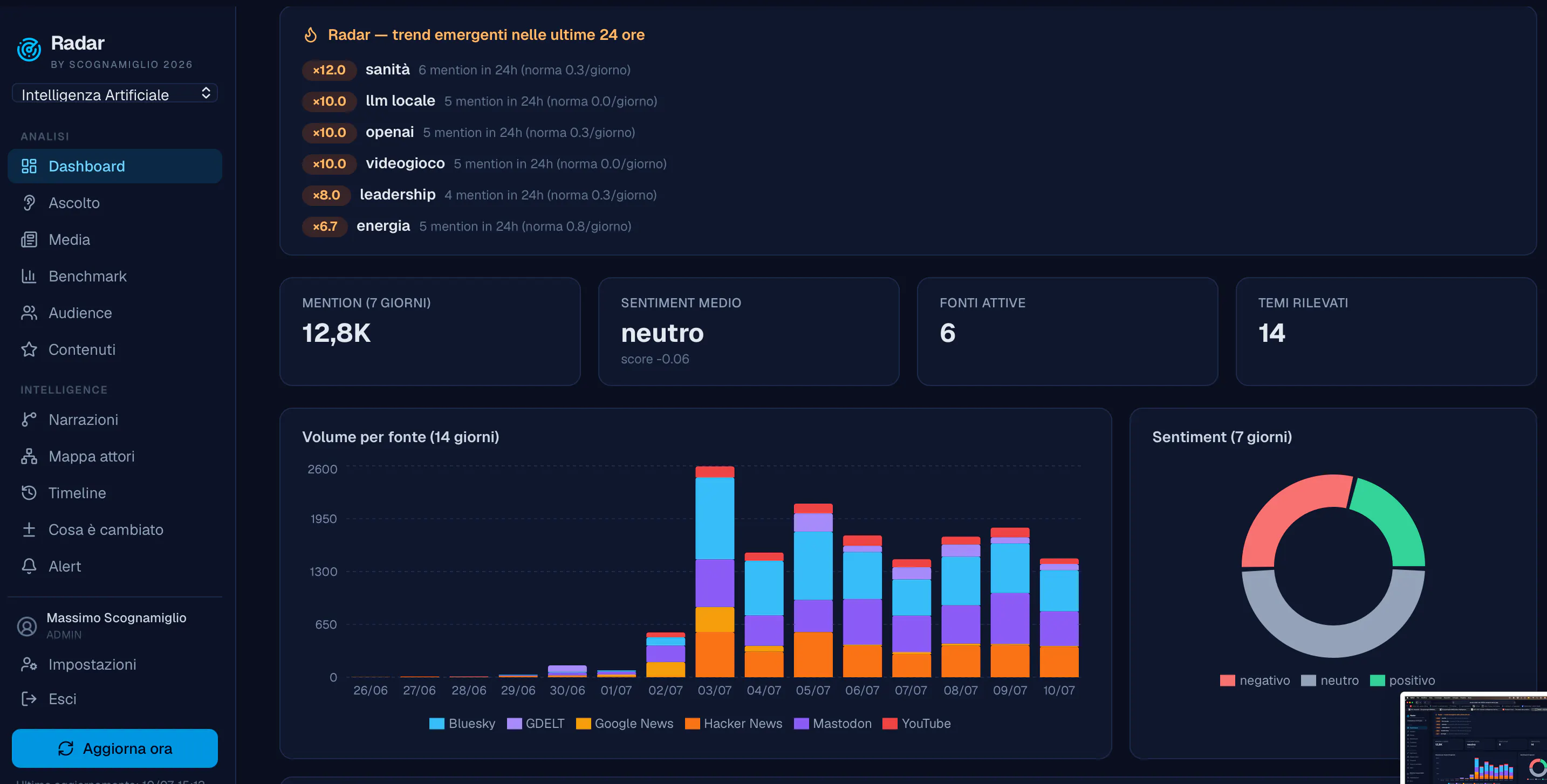Click the Audience people icon
The image size is (1547, 784).
(x=29, y=313)
